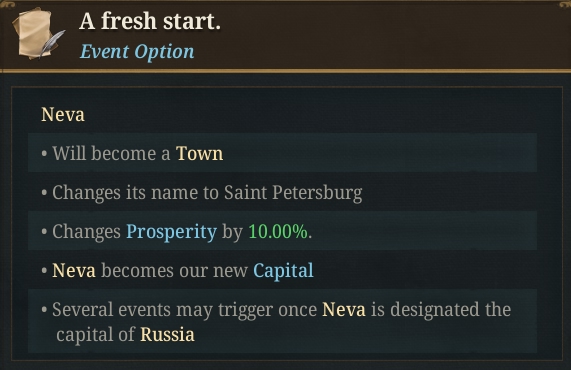The height and width of the screenshot is (370, 571).
Task: Open the Capital concept link
Action: point(283,271)
